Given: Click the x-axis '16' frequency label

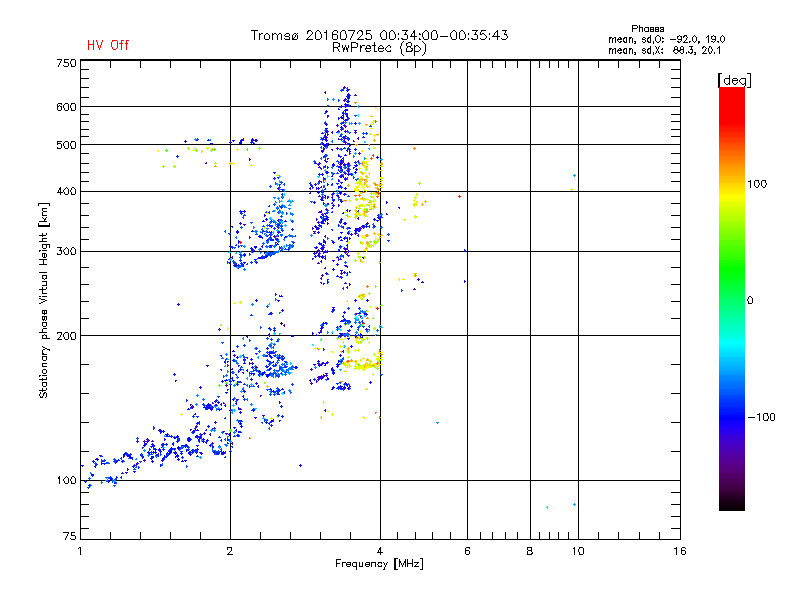Looking at the screenshot, I should coord(680,551).
